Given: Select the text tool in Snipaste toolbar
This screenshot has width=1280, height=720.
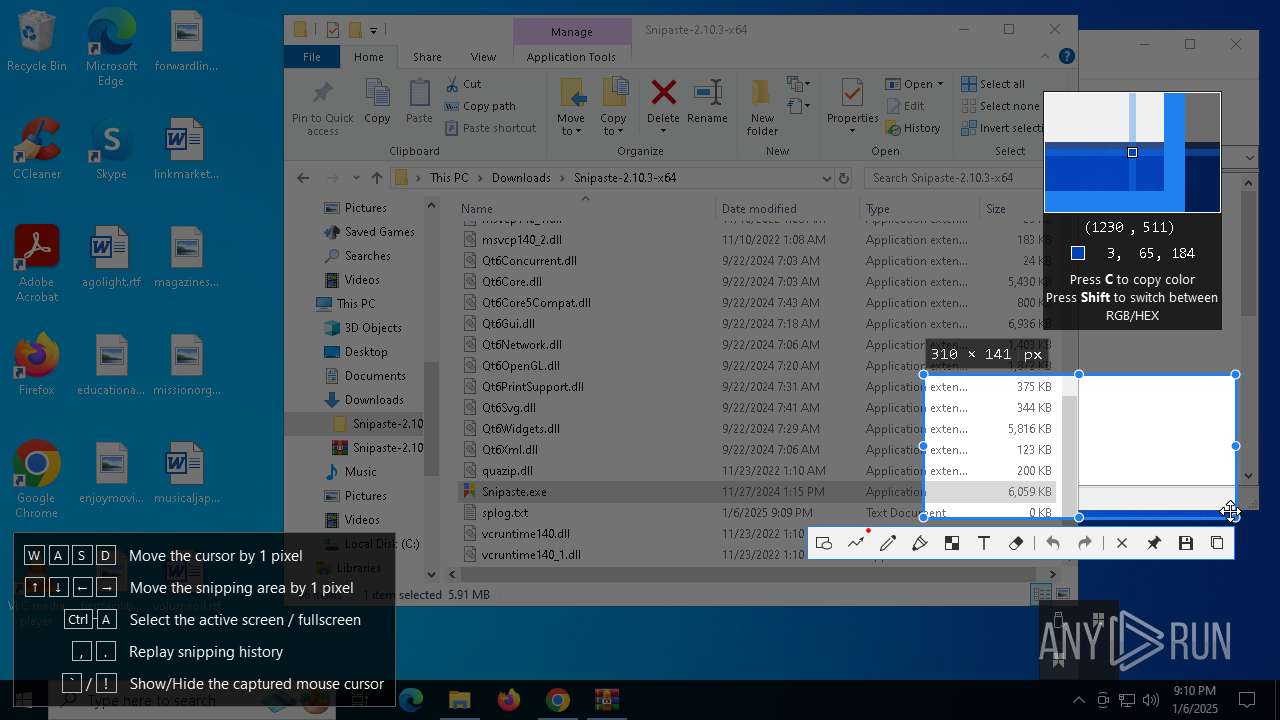Looking at the screenshot, I should 984,543.
